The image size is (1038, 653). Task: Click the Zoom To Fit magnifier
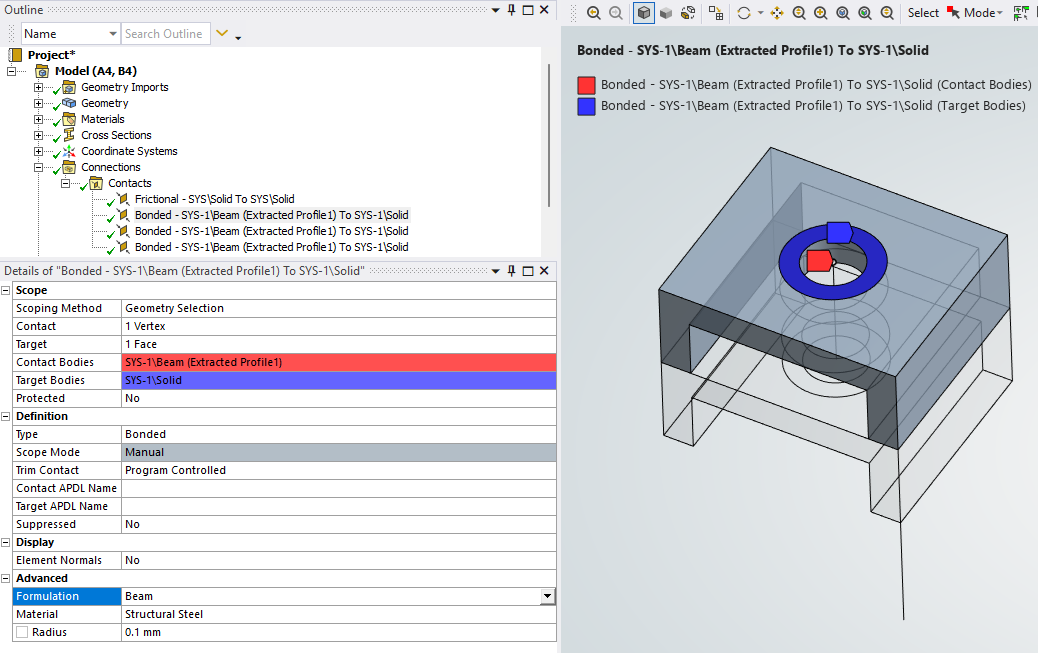(843, 13)
